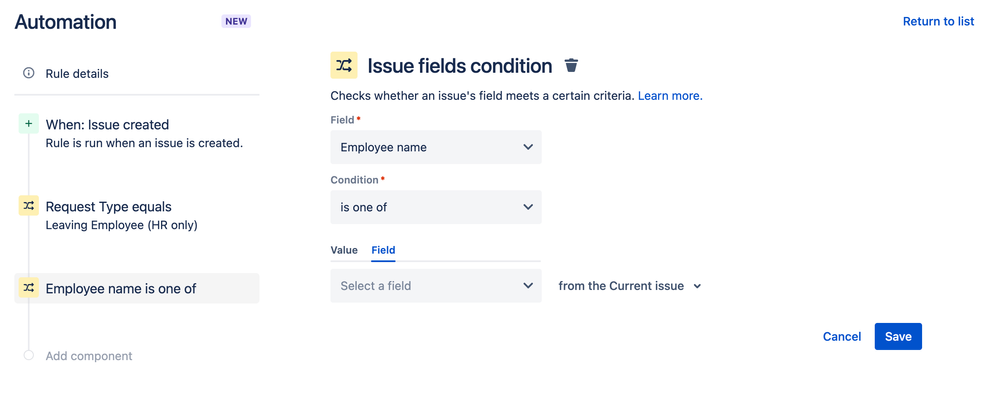Expand the 'from the Current issue' selector

pos(629,286)
